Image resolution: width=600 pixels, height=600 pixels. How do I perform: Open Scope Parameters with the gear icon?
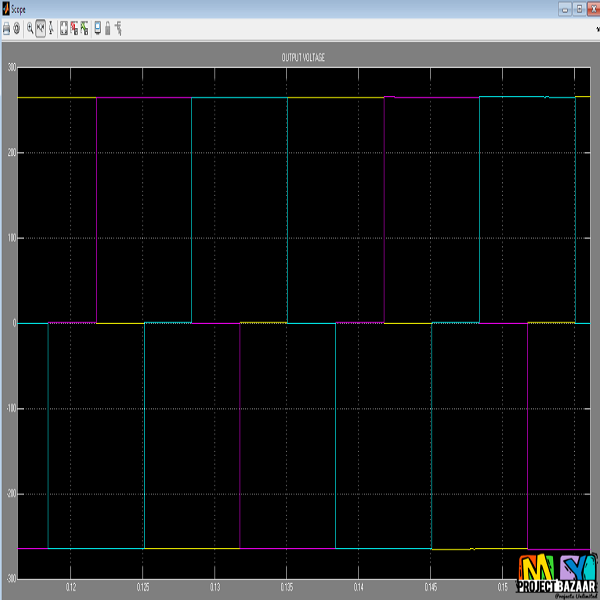click(x=16, y=29)
